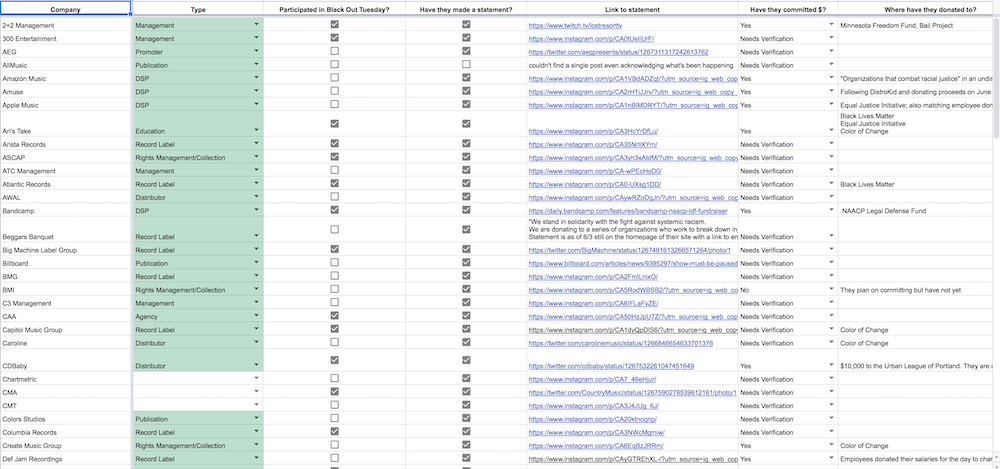Select the Amuse company cell
This screenshot has height=469, width=1000.
tap(66, 91)
